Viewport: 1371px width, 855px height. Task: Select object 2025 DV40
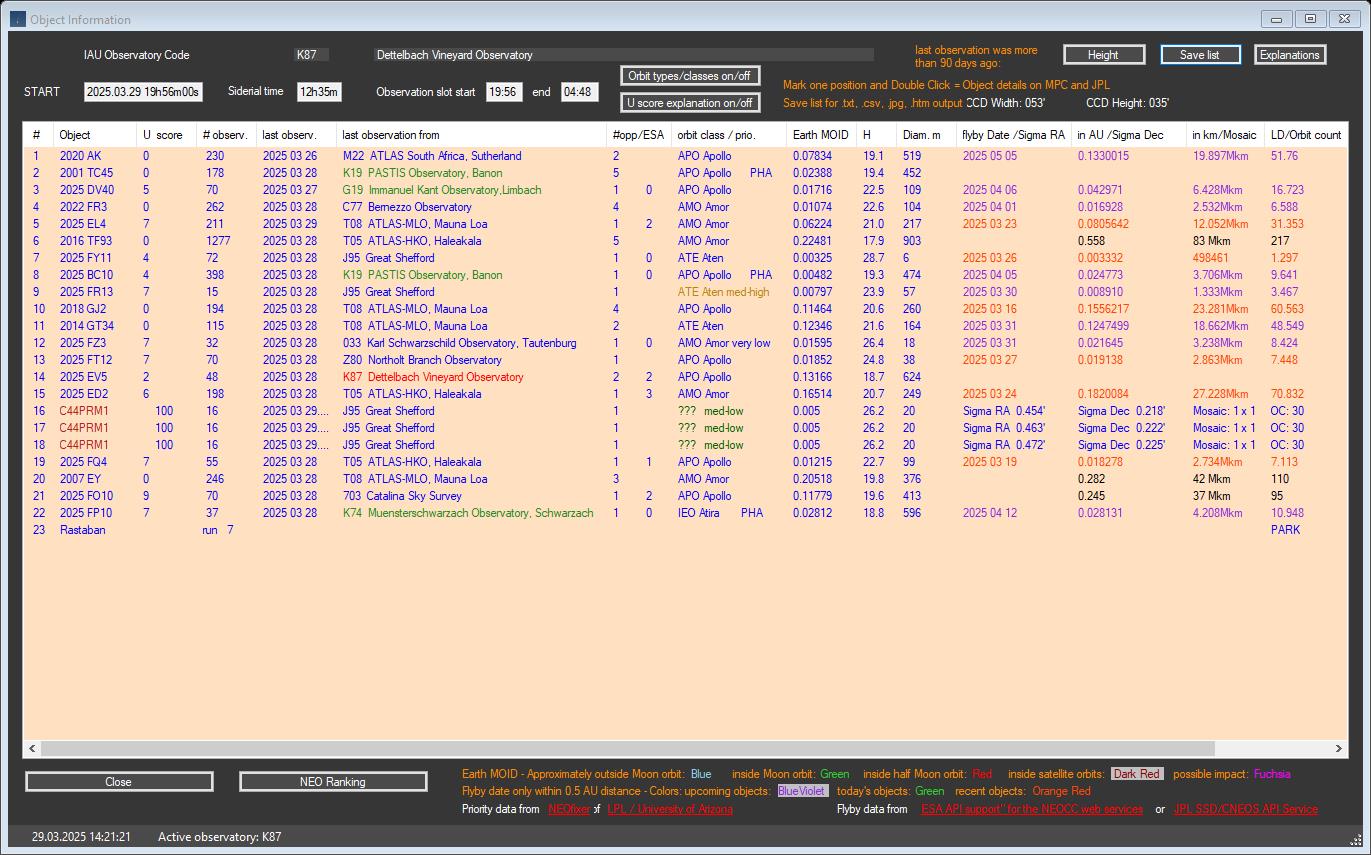pos(87,190)
